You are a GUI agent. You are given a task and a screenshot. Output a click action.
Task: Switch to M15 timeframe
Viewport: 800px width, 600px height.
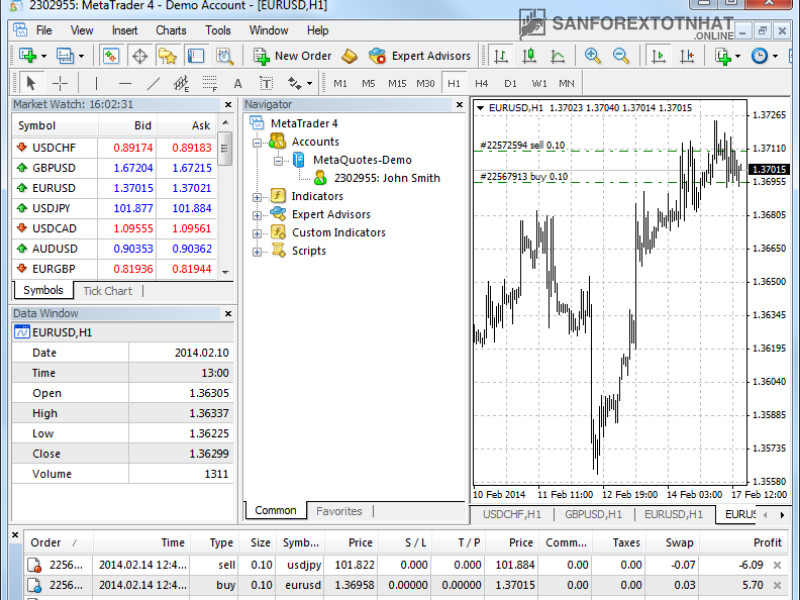397,83
